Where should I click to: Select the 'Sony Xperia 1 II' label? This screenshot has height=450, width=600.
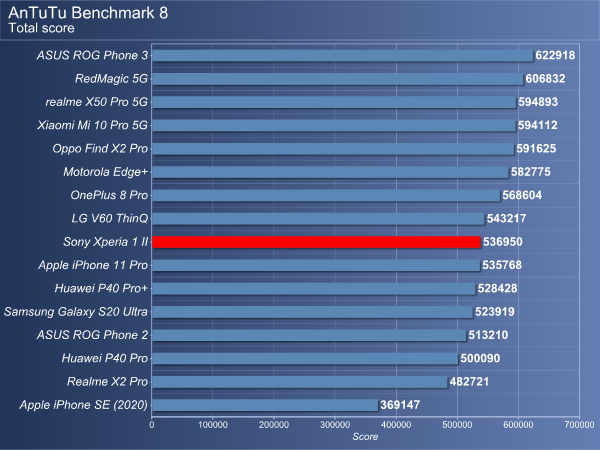click(106, 242)
